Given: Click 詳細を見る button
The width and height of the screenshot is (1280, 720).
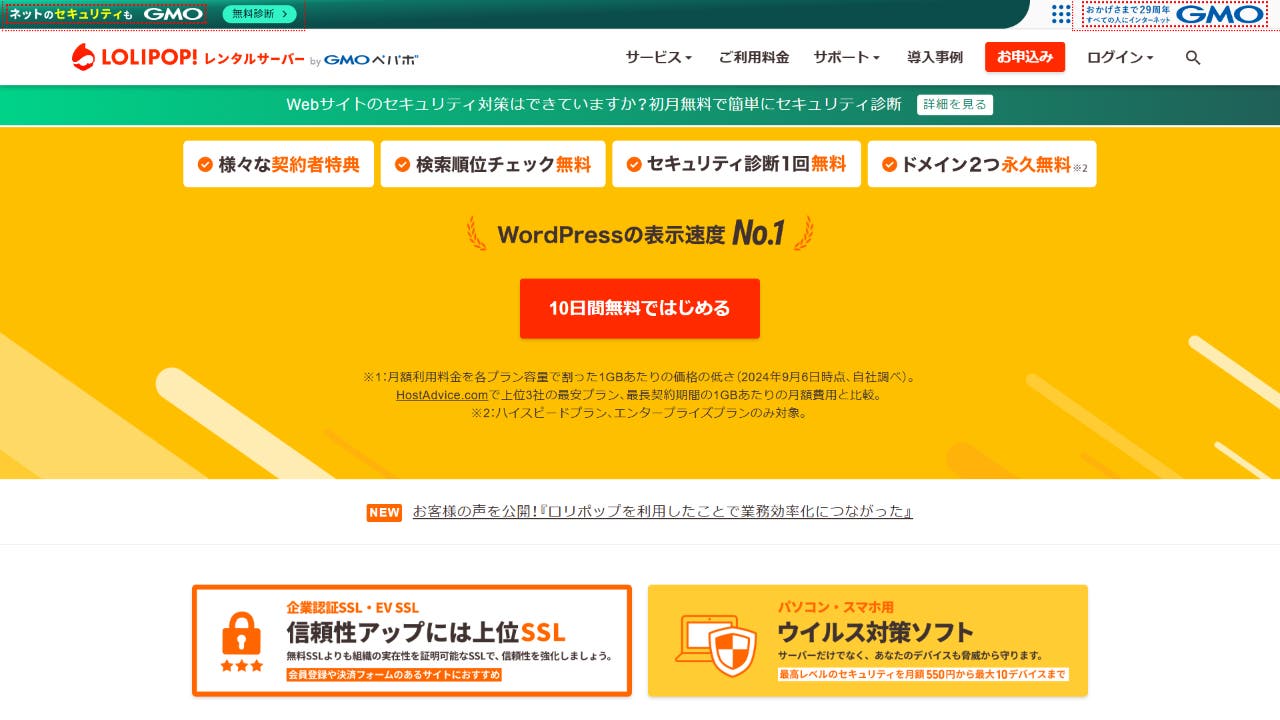Looking at the screenshot, I should point(955,104).
